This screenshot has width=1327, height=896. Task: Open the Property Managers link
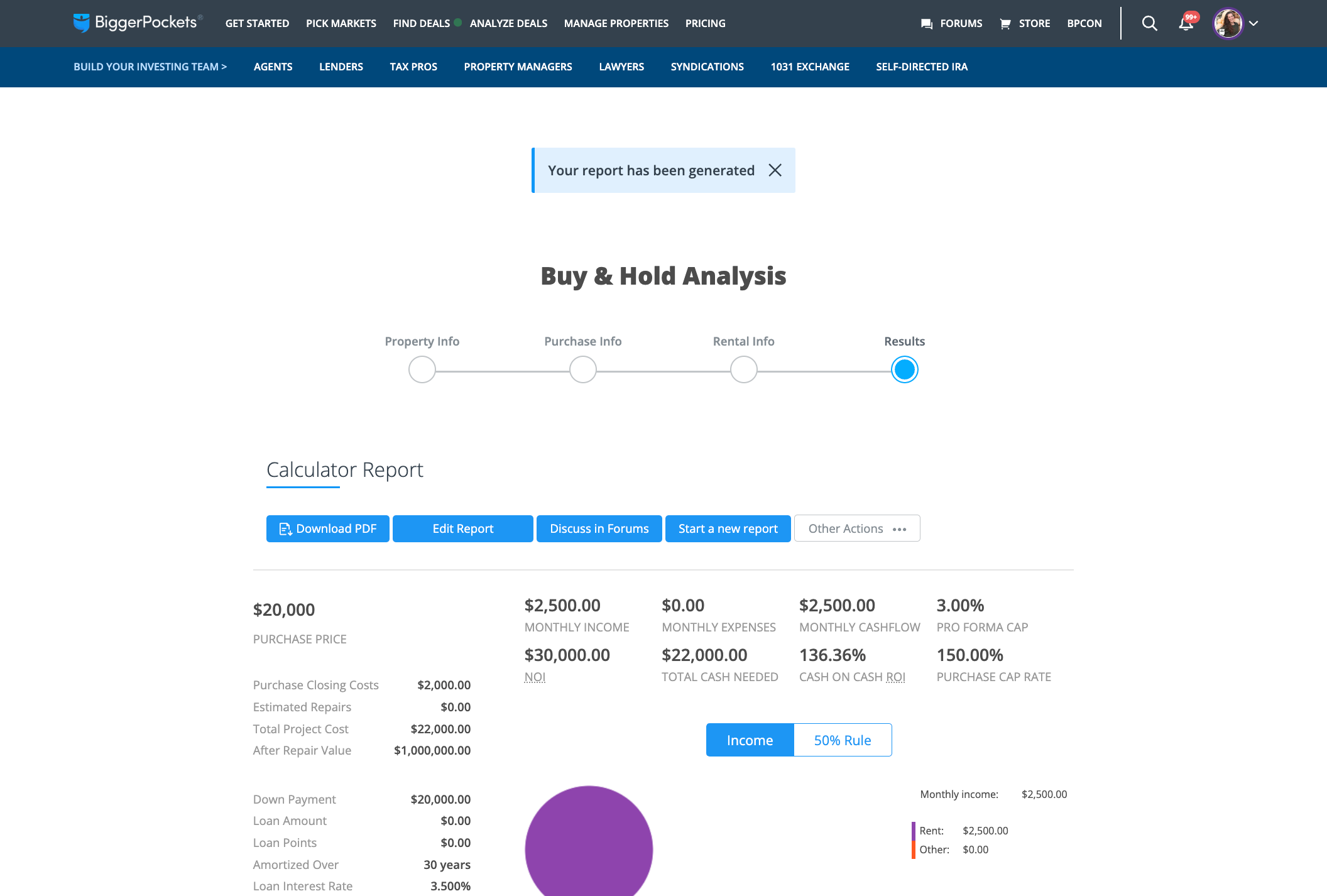pos(518,67)
